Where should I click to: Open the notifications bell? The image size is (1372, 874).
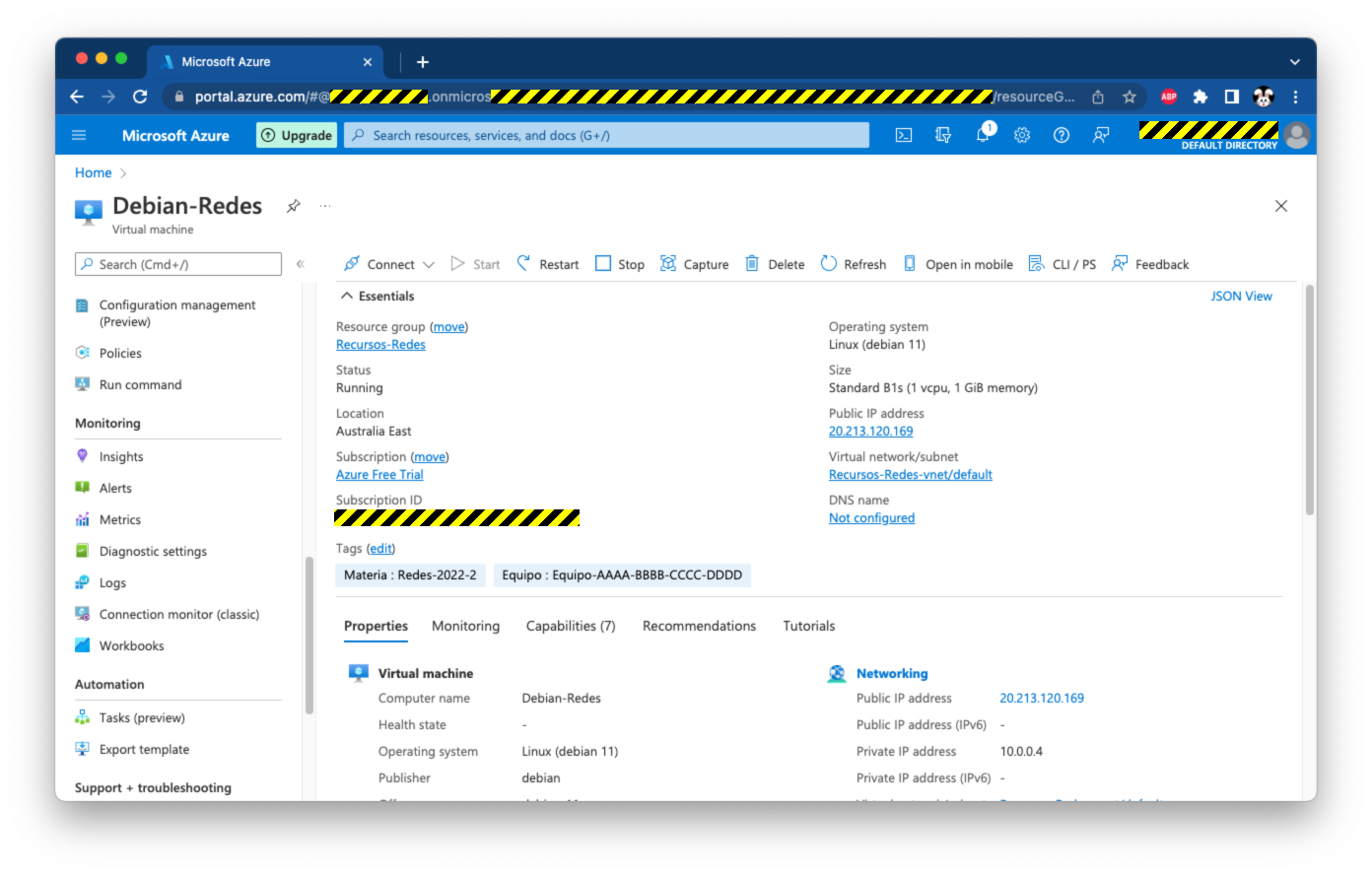(x=983, y=135)
